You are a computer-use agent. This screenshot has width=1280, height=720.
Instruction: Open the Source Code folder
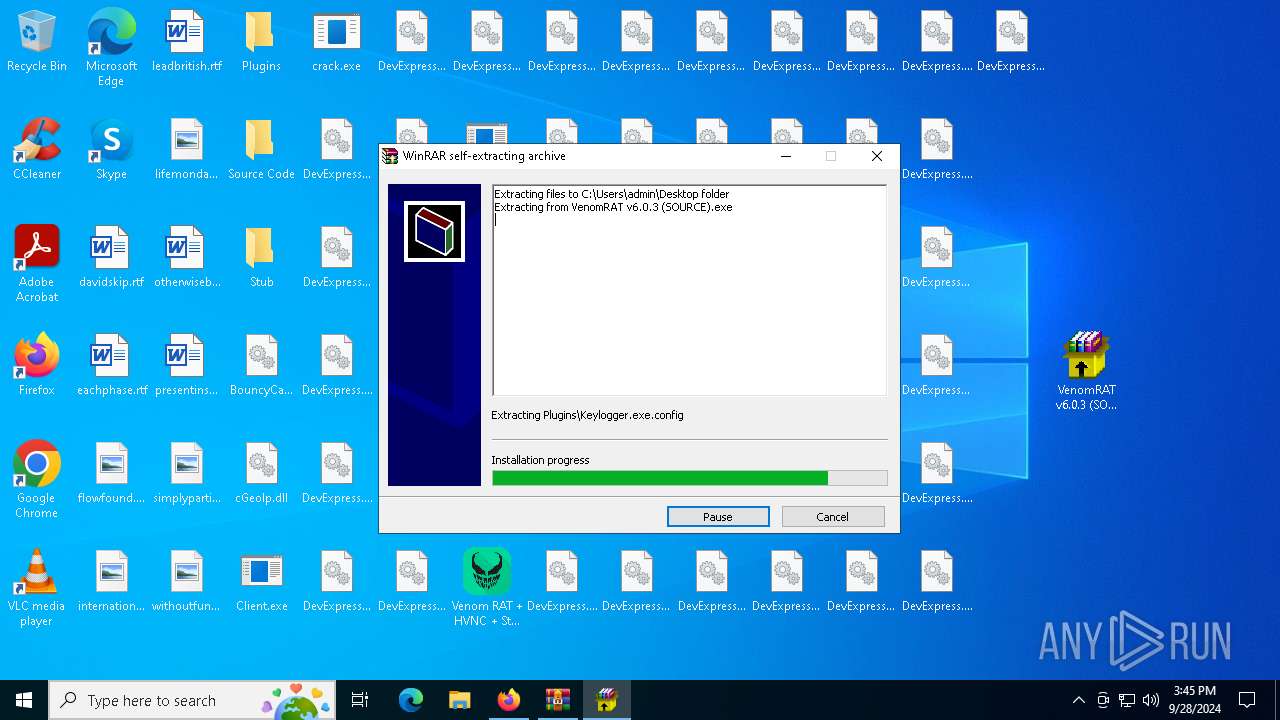tap(261, 150)
